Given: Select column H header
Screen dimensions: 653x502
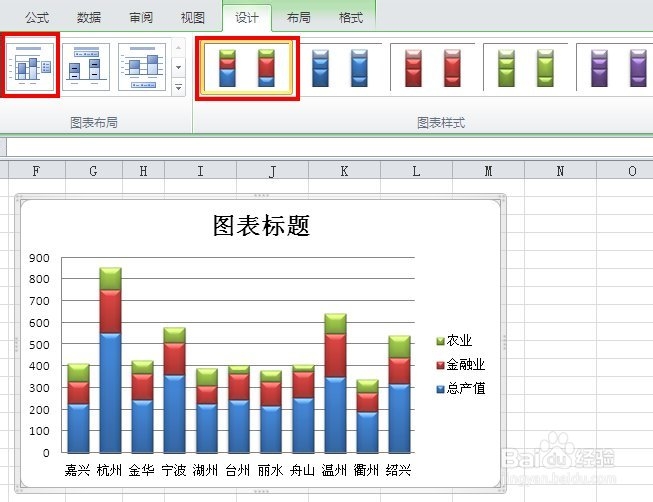Looking at the screenshot, I should 143,171.
